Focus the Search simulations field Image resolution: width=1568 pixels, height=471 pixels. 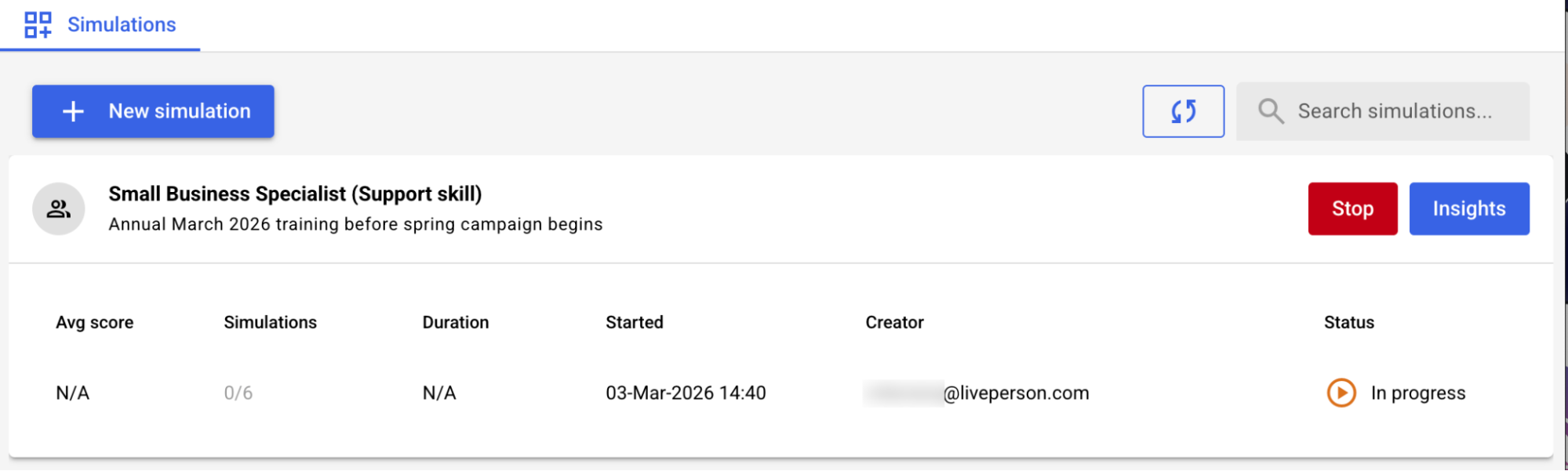tap(1395, 111)
